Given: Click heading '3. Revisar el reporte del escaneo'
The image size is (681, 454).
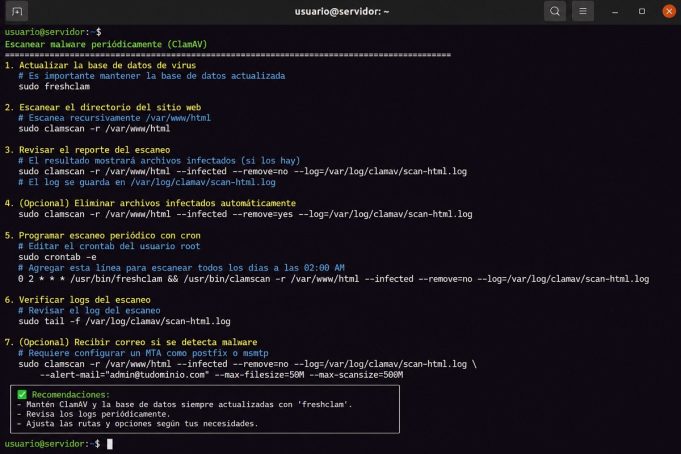Looking at the screenshot, I should pos(87,150).
